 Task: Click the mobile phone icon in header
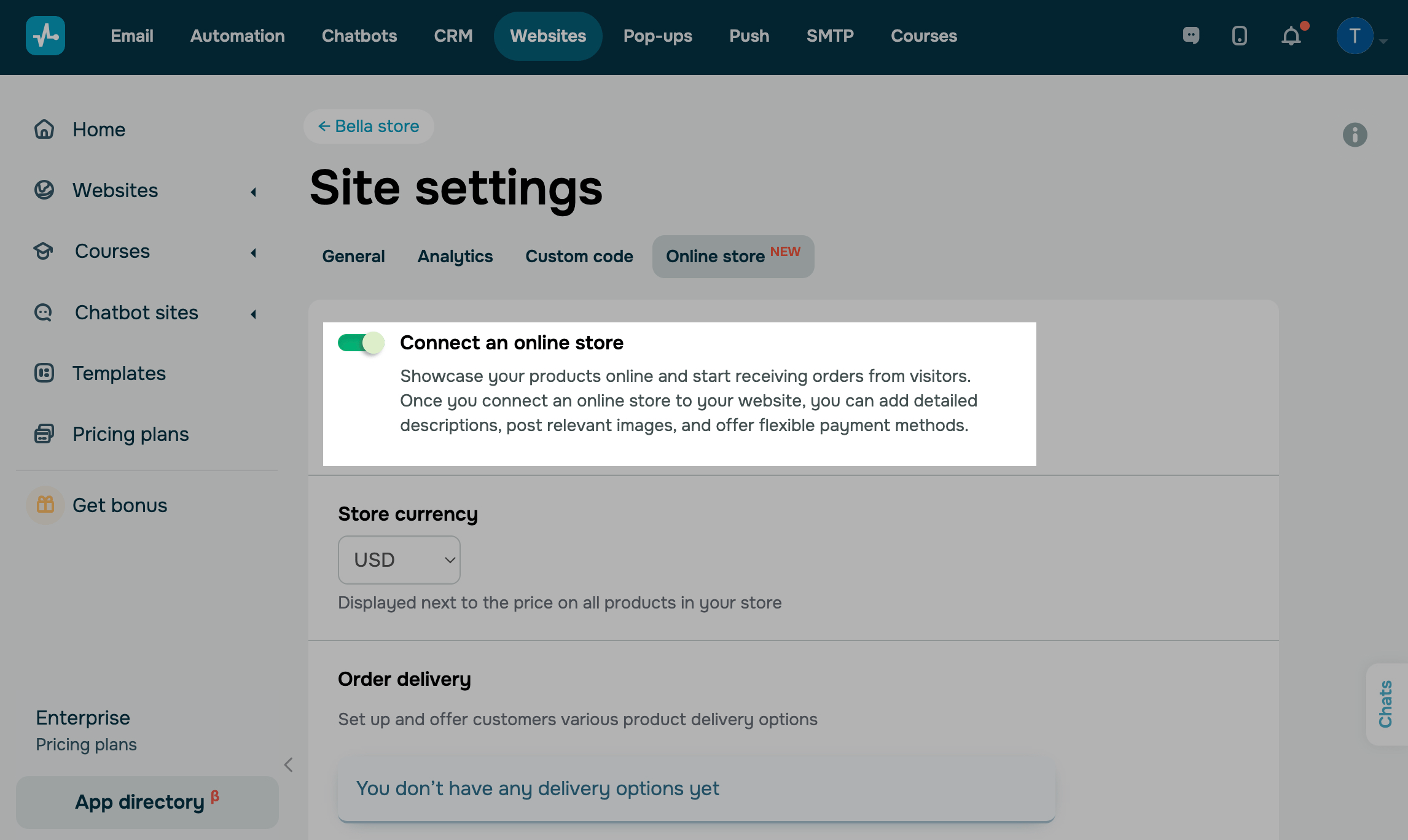[x=1240, y=36]
